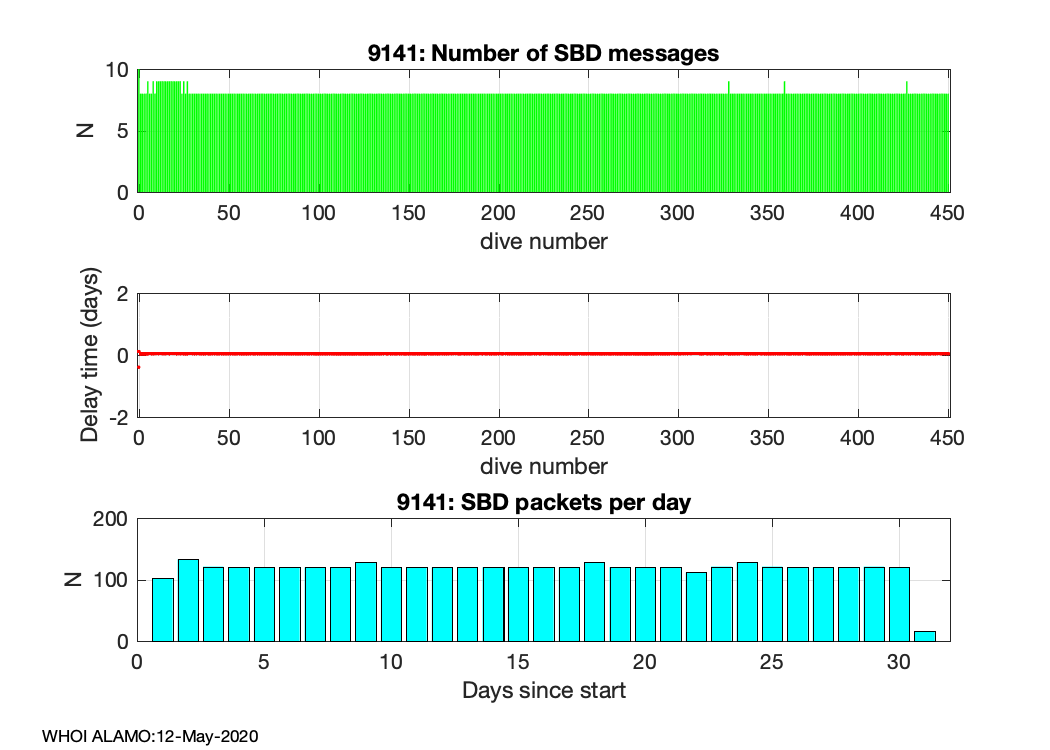The image size is (1050, 750).
Task: Select the first cyan bar in packets chart
Action: click(x=163, y=609)
